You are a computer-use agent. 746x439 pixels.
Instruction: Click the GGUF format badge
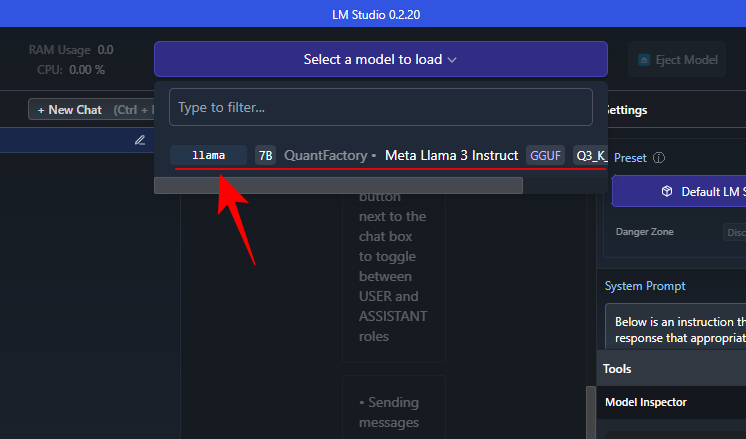coord(545,156)
